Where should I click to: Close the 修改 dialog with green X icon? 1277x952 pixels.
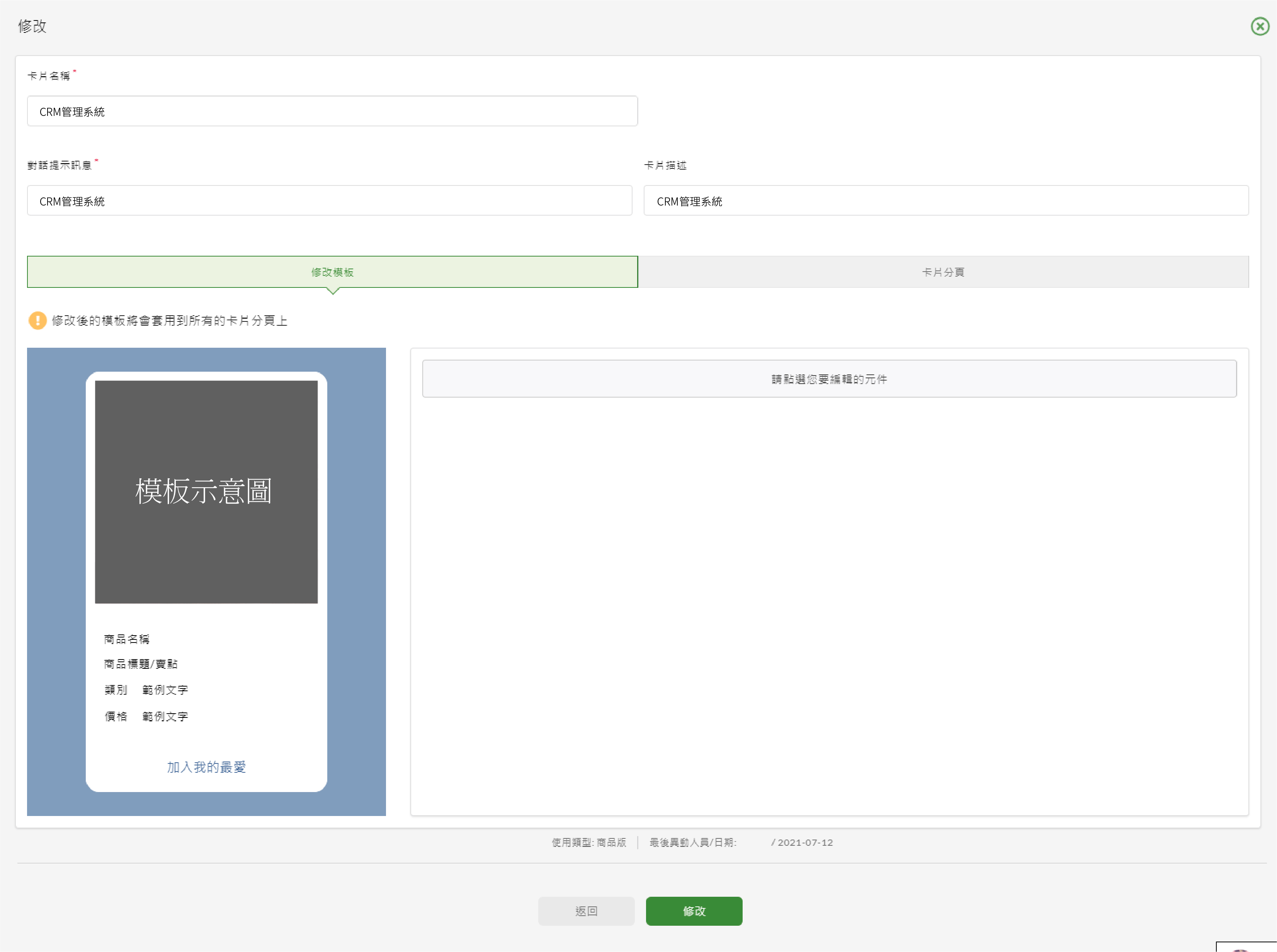click(1260, 27)
